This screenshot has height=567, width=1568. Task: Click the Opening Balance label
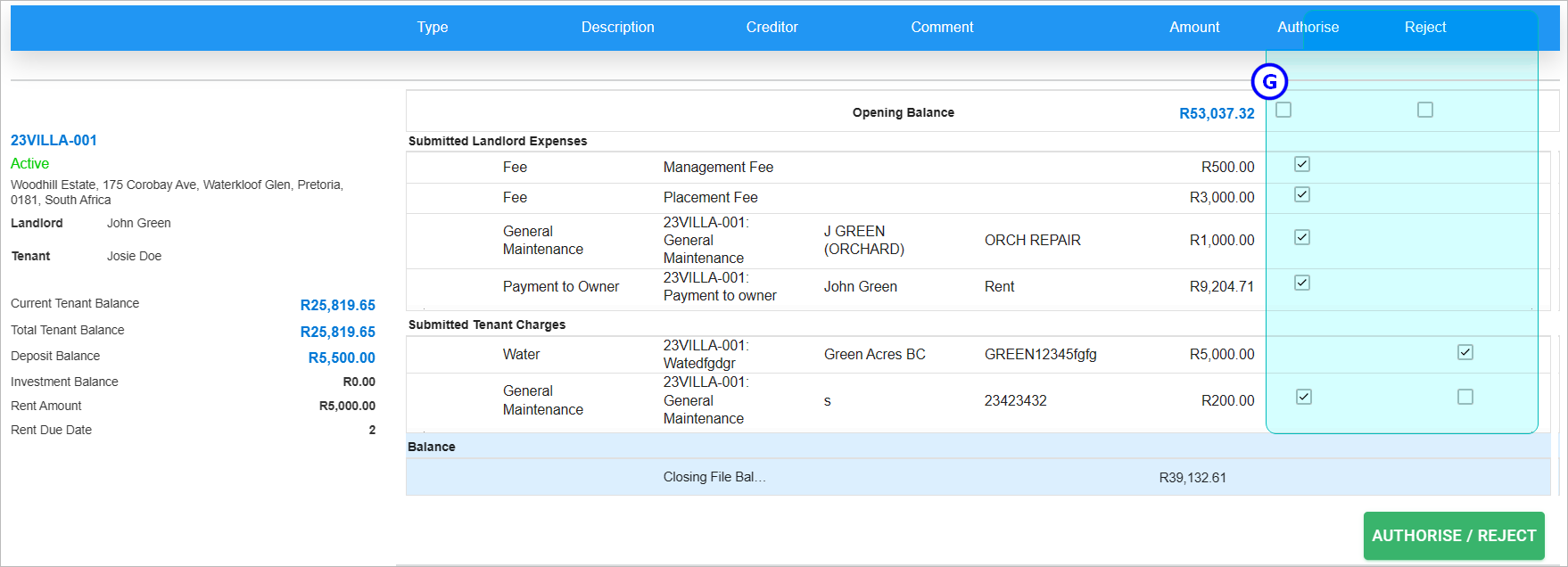tap(904, 112)
